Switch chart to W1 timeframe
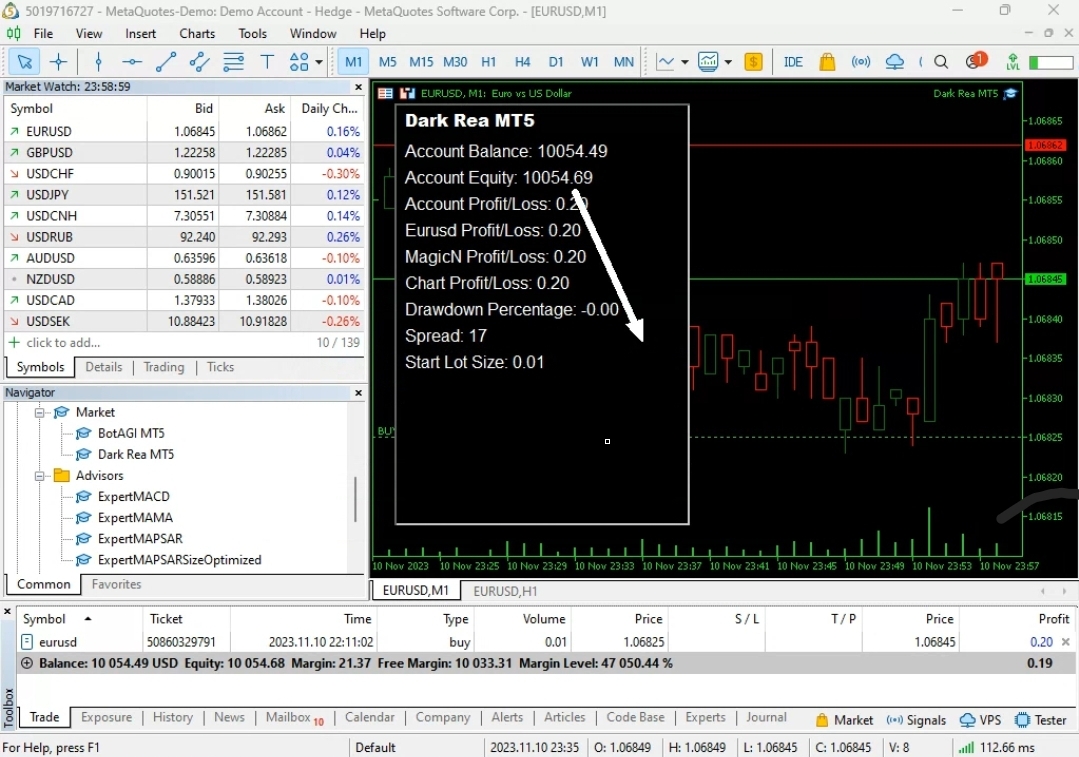Image resolution: width=1079 pixels, height=757 pixels. click(590, 62)
